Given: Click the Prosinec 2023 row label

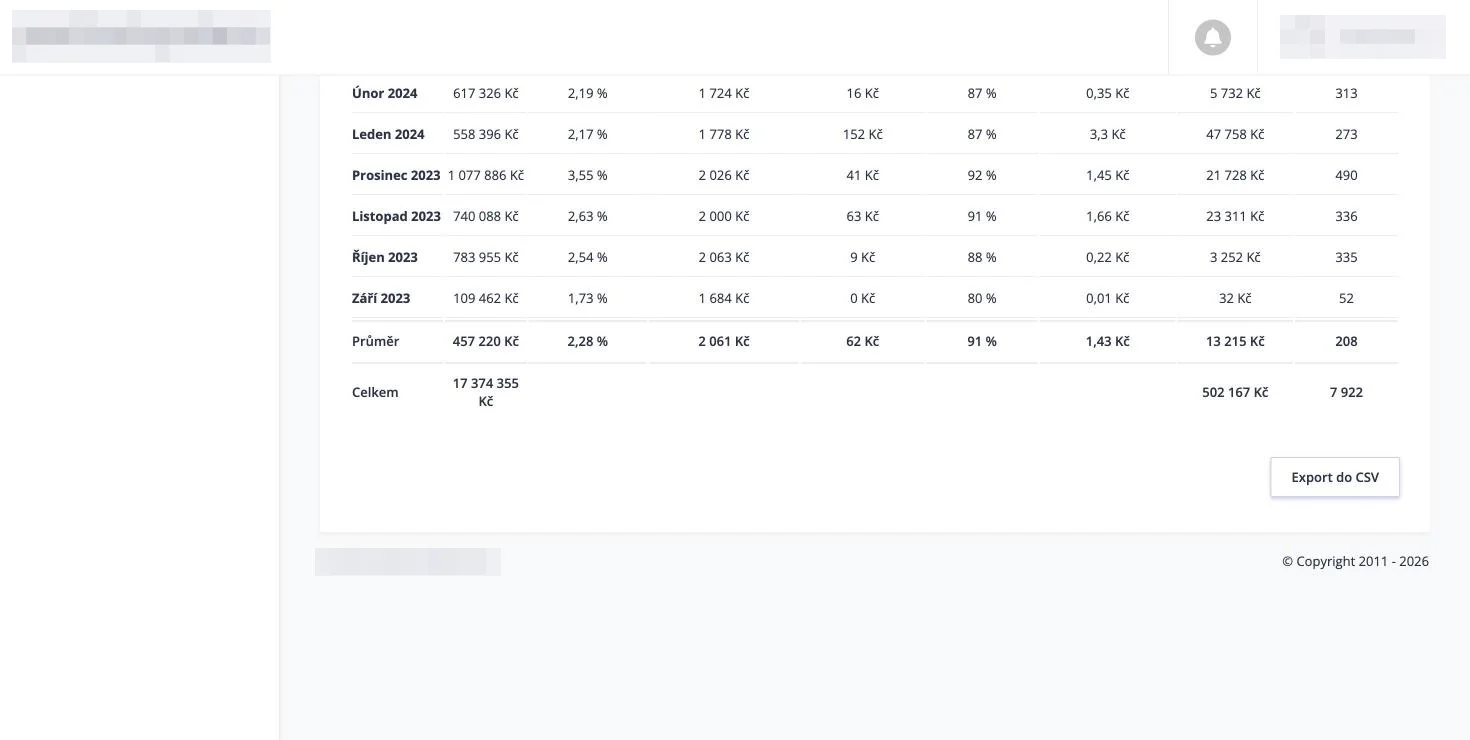Looking at the screenshot, I should tap(396, 175).
